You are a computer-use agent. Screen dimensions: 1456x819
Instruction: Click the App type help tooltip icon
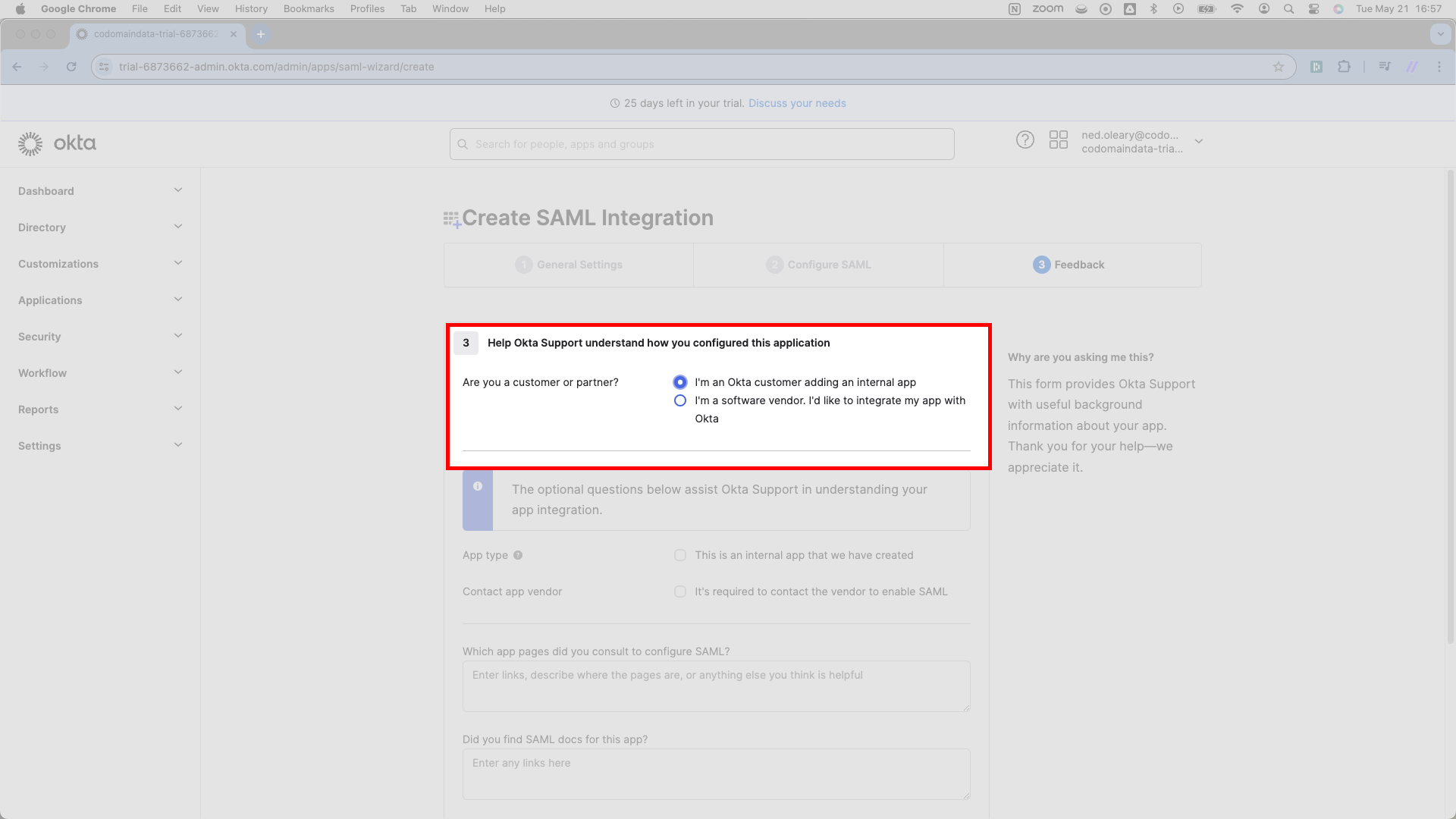(518, 555)
